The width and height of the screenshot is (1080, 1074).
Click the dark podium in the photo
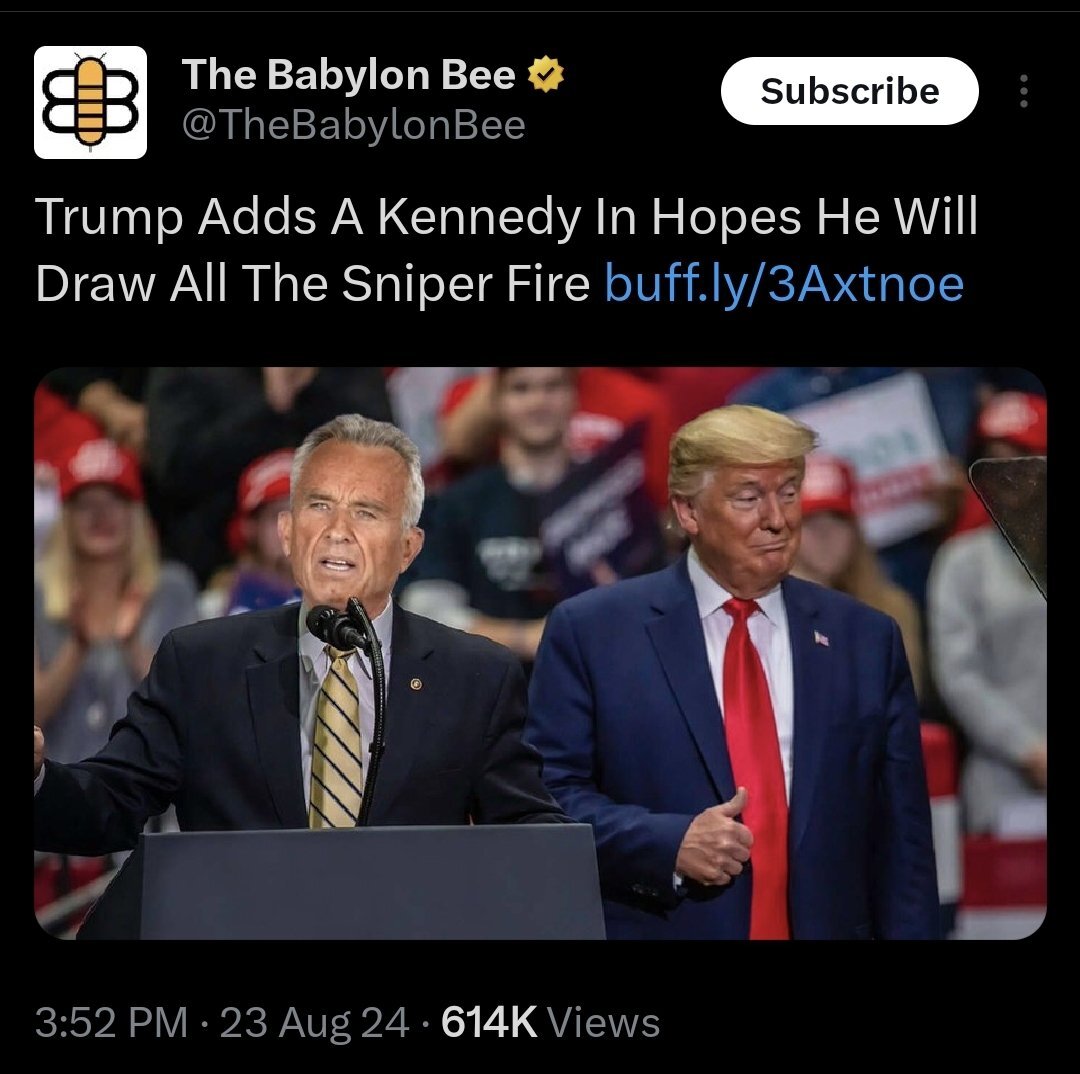pyautogui.click(x=373, y=882)
